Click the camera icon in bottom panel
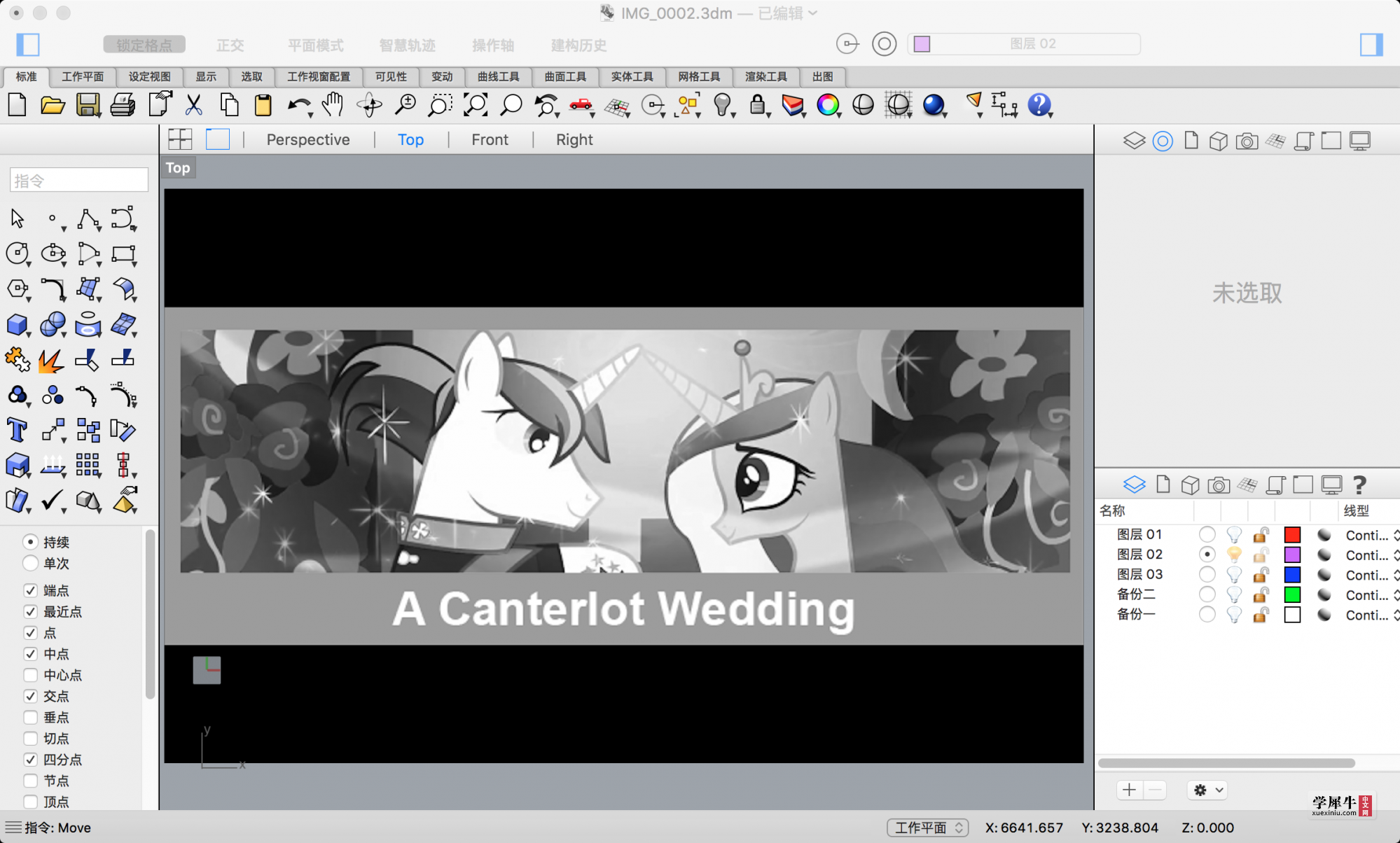Image resolution: width=1400 pixels, height=843 pixels. click(x=1219, y=485)
